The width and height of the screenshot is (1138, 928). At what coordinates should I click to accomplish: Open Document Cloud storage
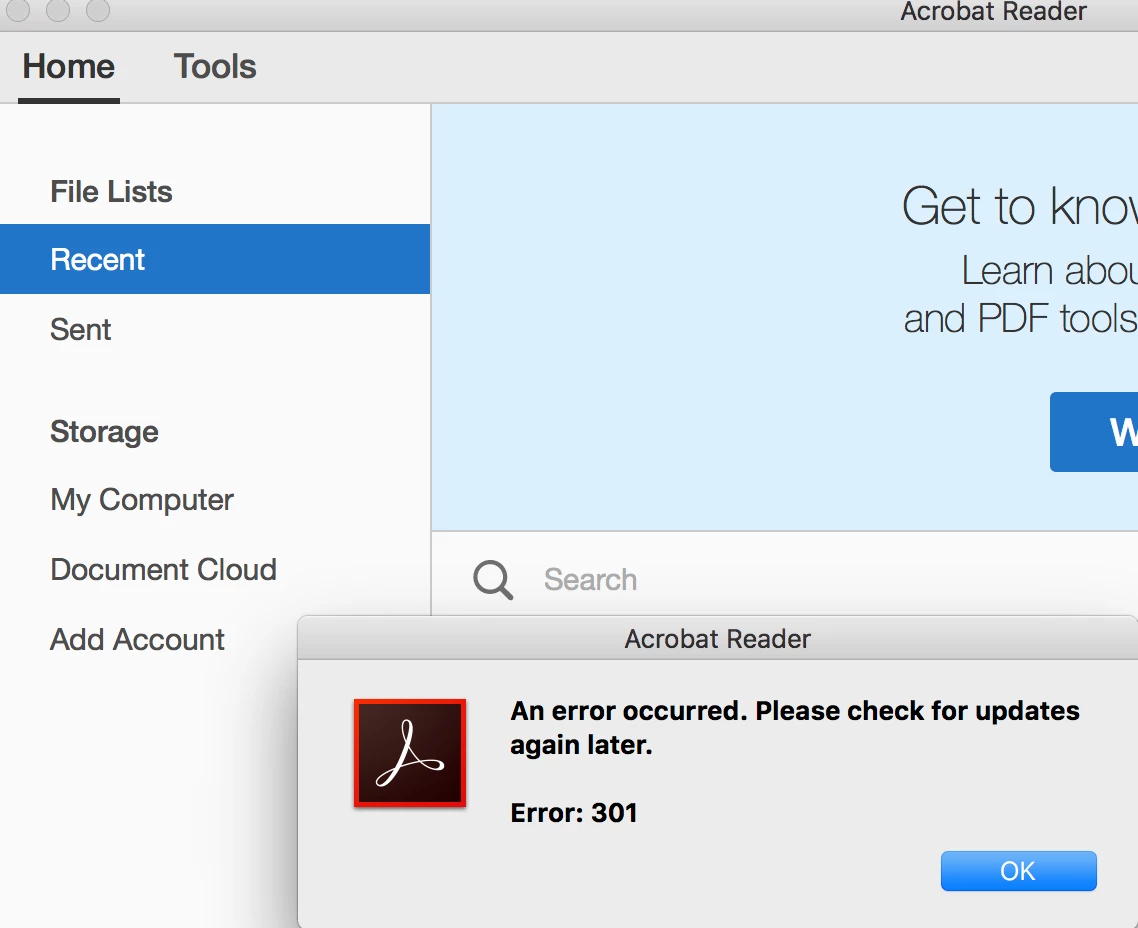[x=163, y=570]
